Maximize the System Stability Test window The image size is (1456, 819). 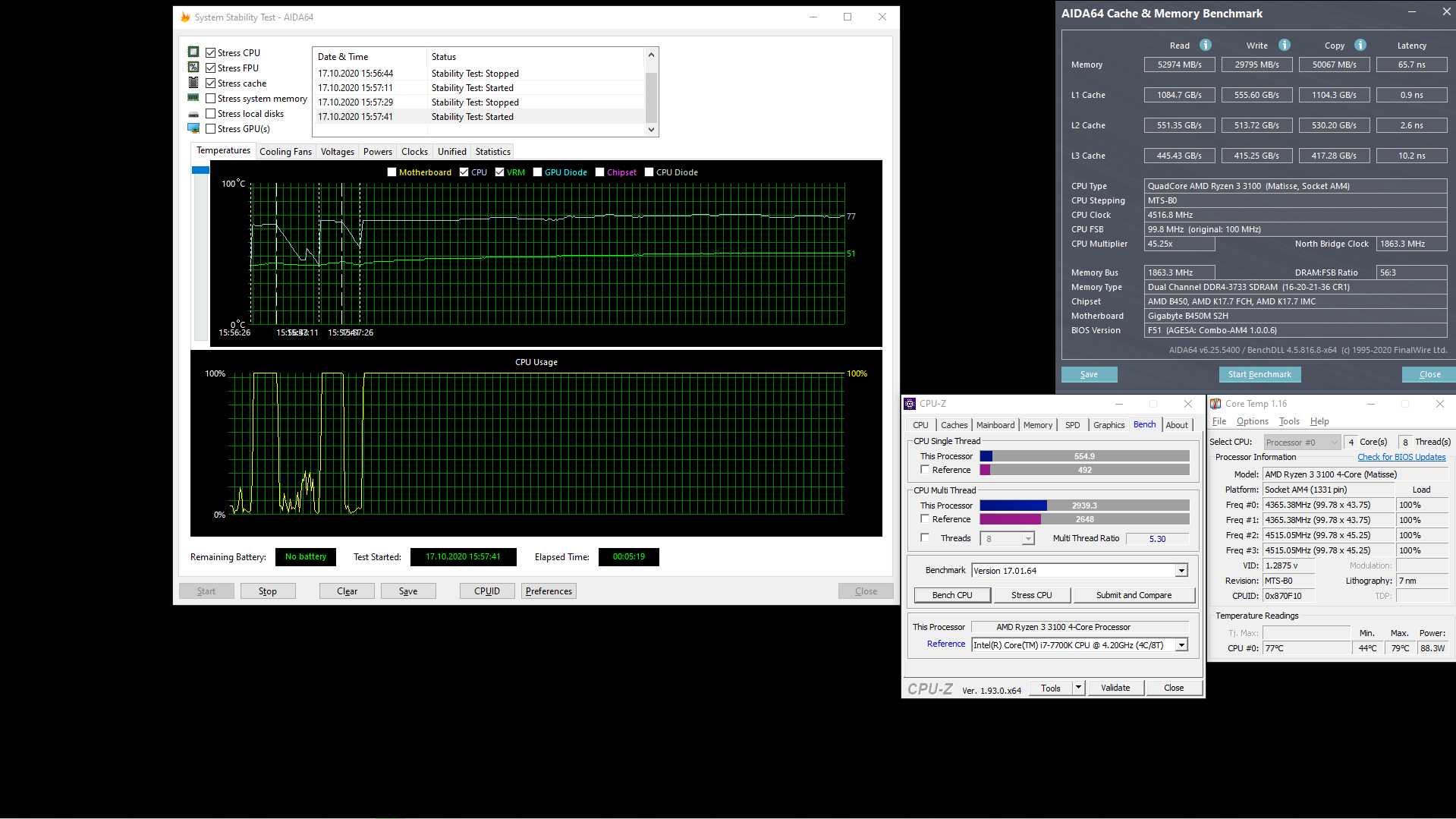pyautogui.click(x=847, y=17)
